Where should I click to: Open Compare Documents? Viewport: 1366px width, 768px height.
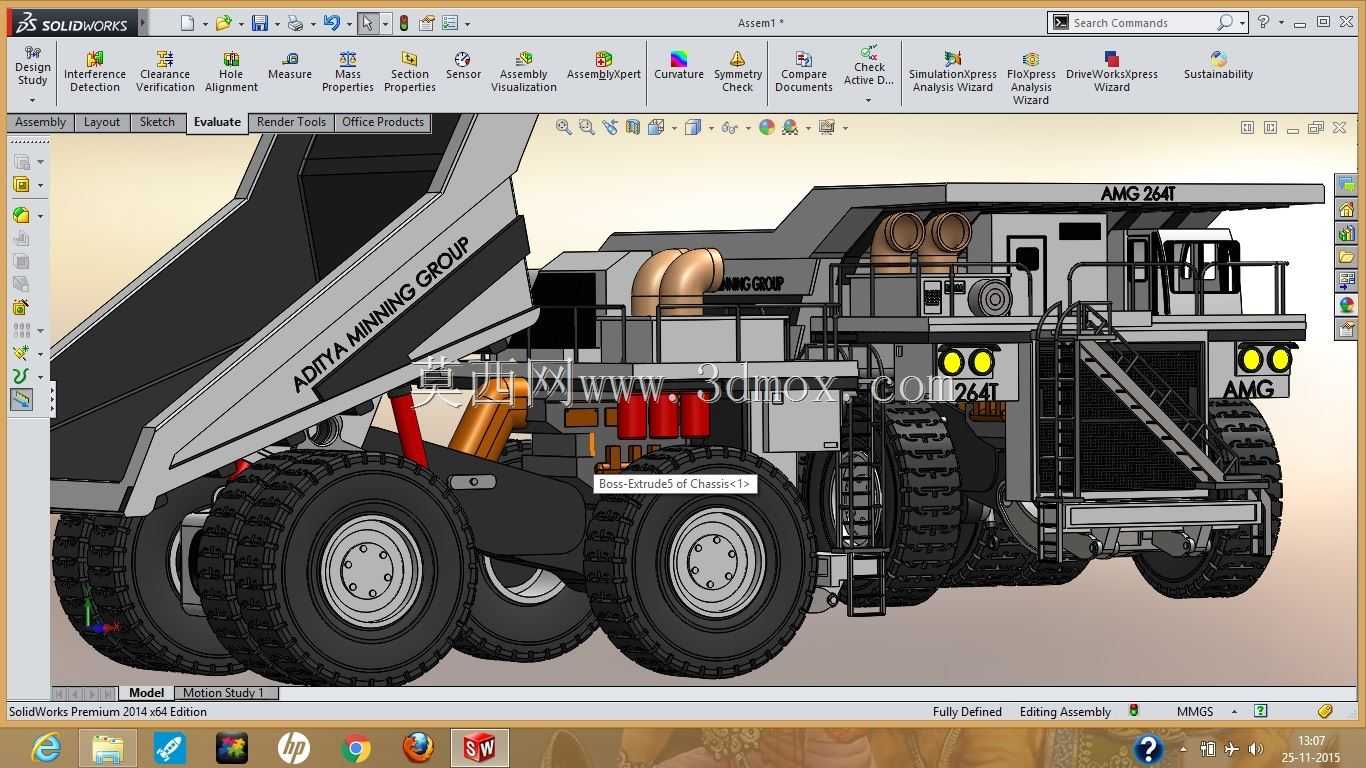(x=804, y=72)
